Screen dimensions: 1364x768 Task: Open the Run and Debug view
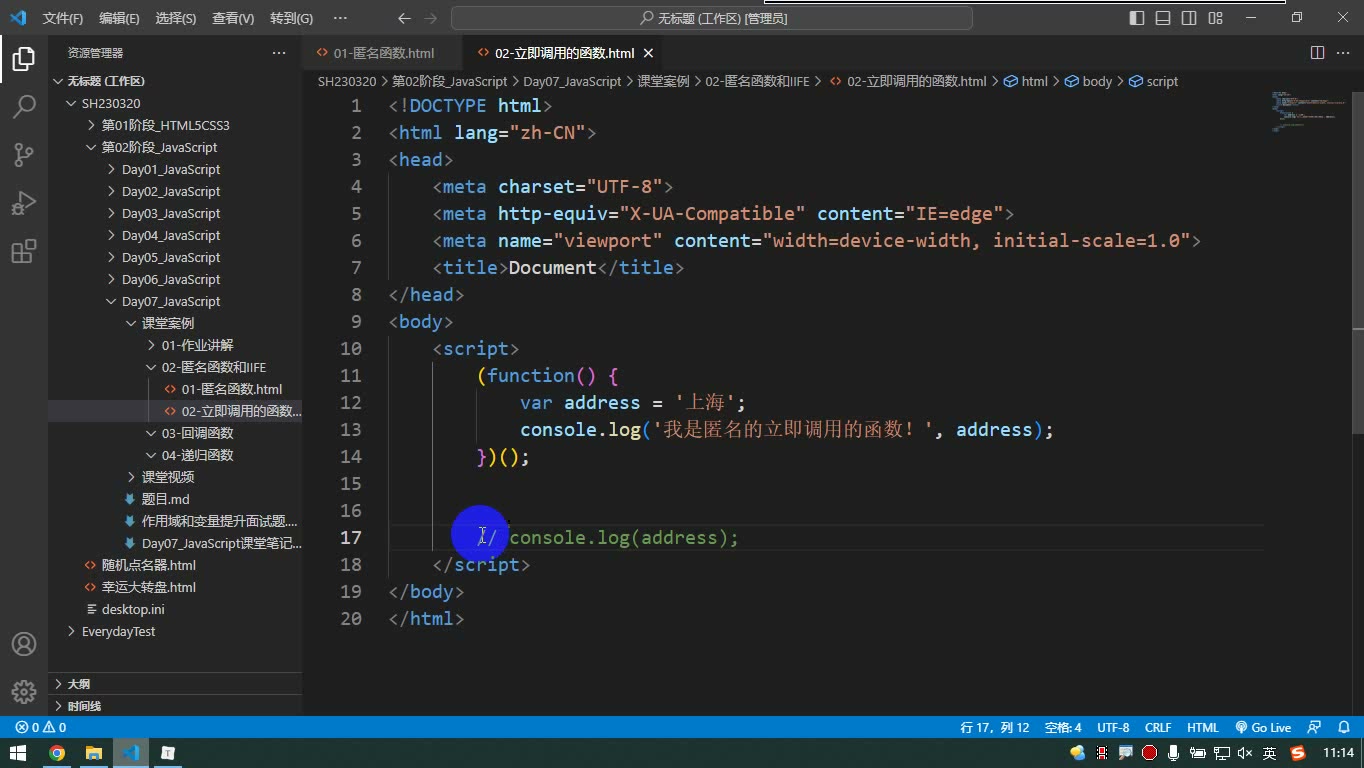tap(24, 203)
